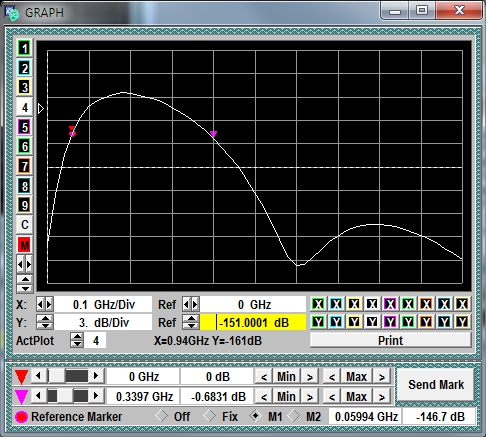
Task: Select plot button 4
Action: pyautogui.click(x=24, y=107)
